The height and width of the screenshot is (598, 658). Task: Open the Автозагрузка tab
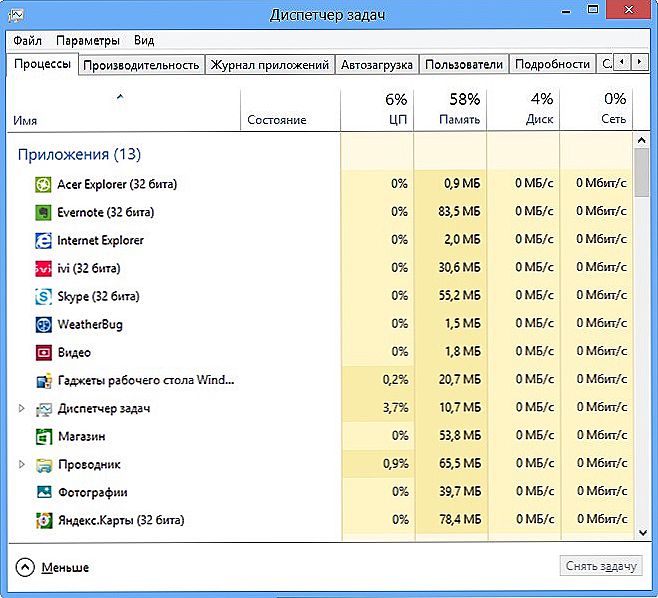pyautogui.click(x=377, y=65)
